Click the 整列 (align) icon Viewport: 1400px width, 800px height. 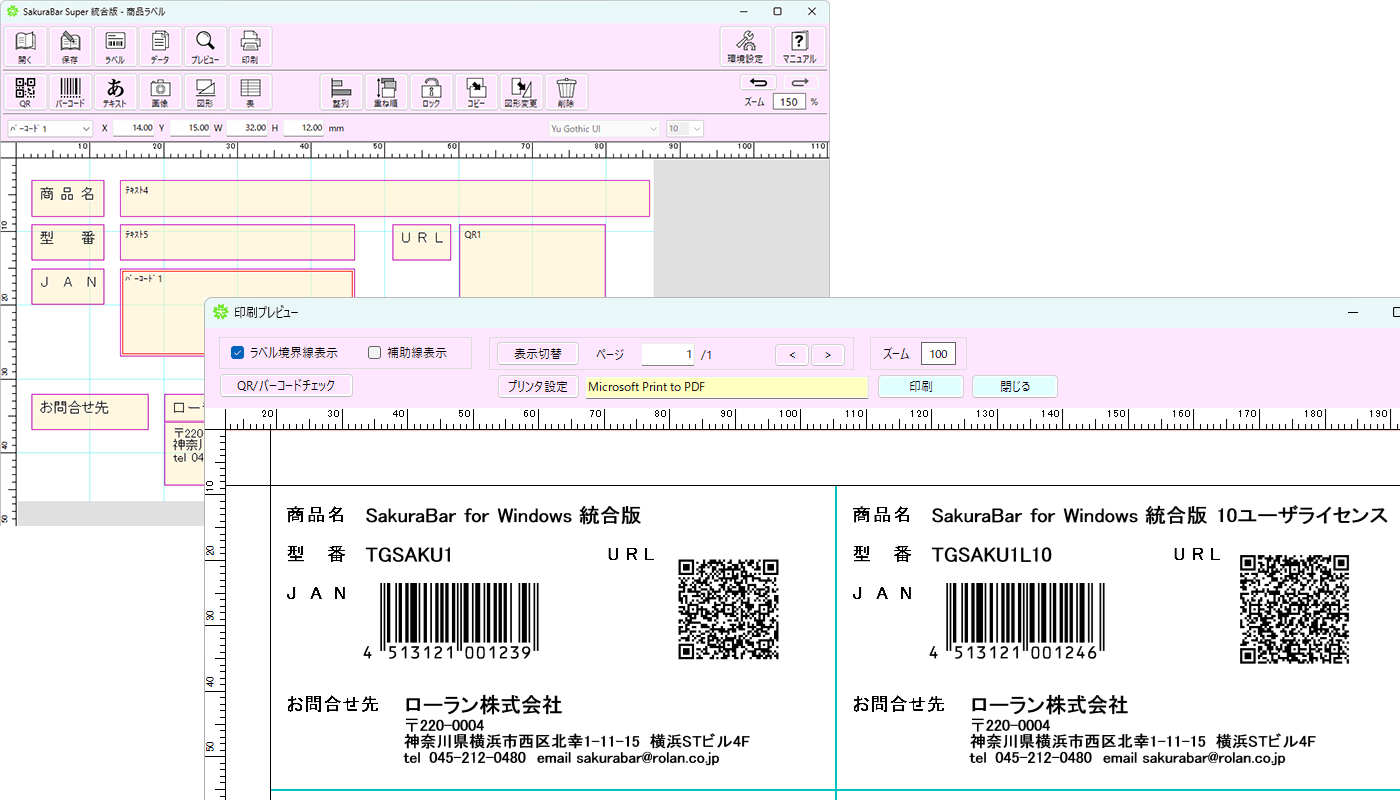coord(341,91)
